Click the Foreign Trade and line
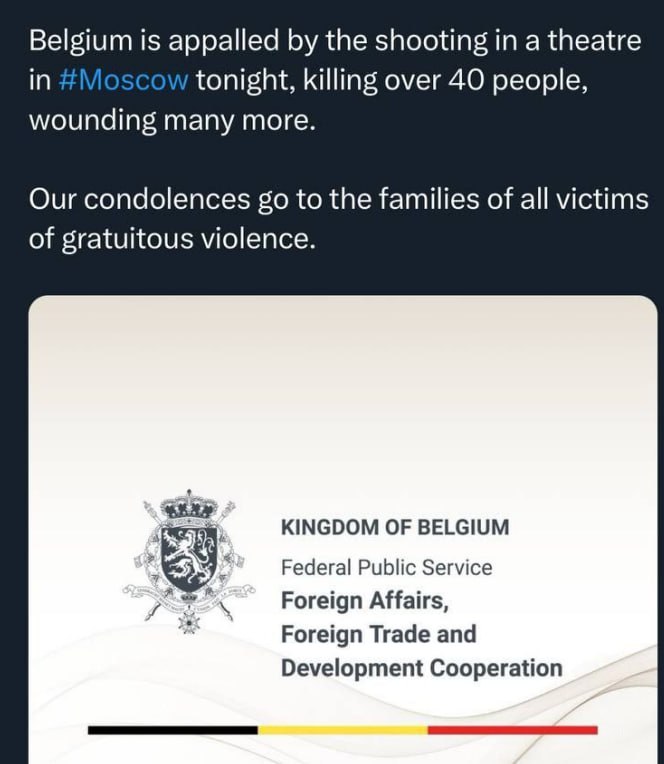Screen dimensions: 664x764 pos(379,634)
